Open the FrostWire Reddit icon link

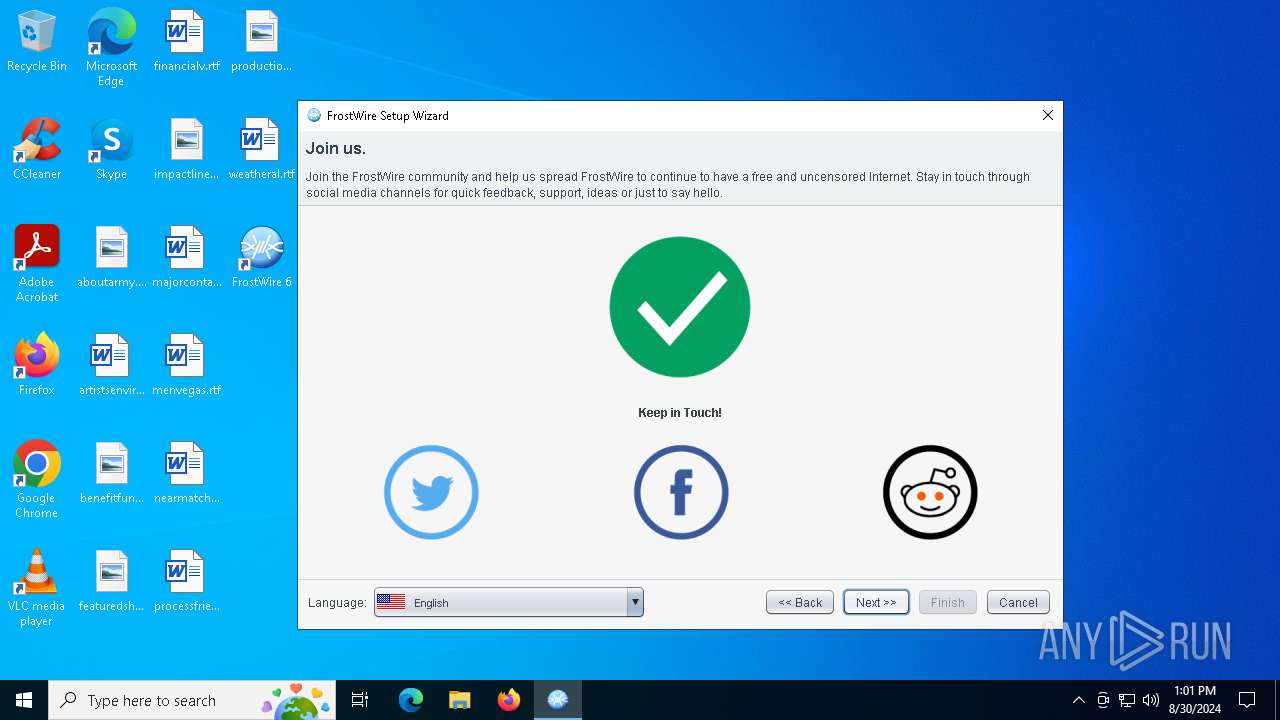pyautogui.click(x=930, y=492)
